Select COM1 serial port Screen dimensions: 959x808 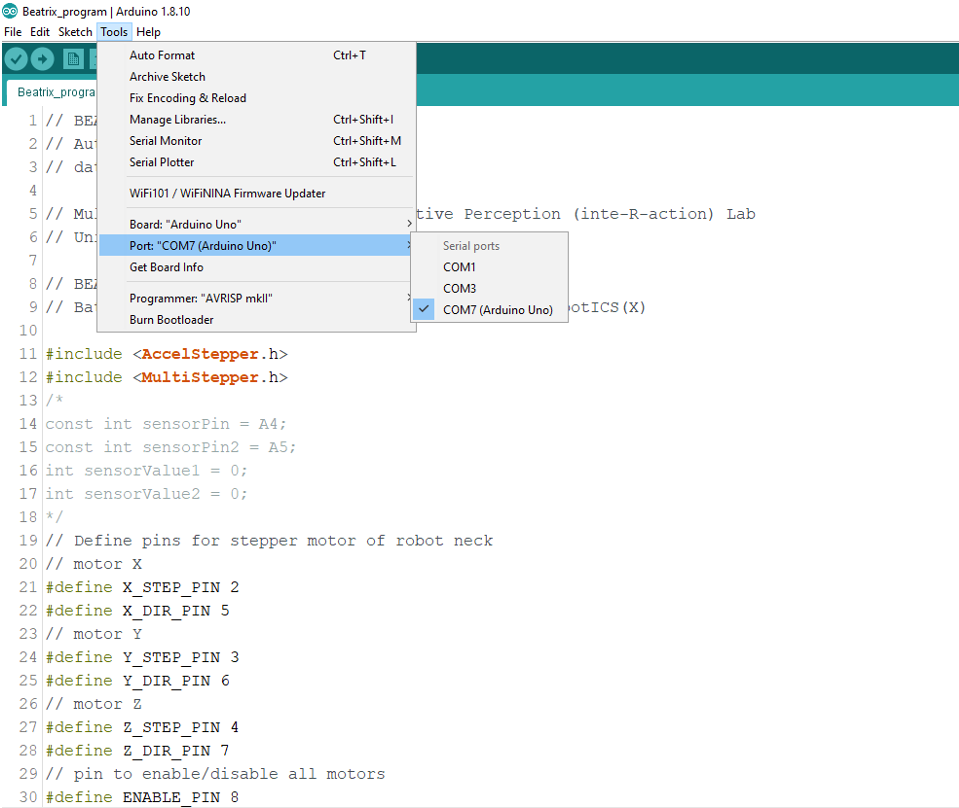[460, 267]
